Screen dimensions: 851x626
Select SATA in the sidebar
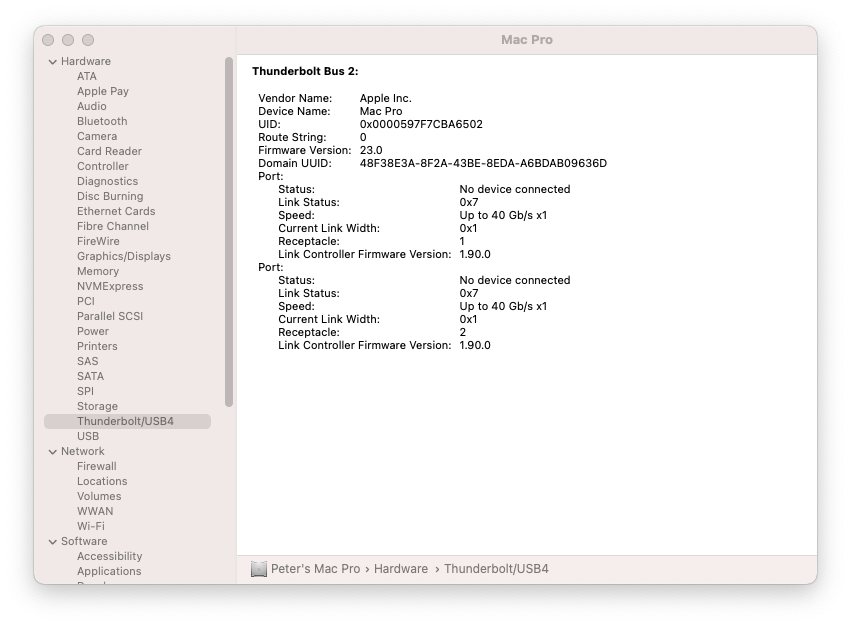(x=90, y=376)
